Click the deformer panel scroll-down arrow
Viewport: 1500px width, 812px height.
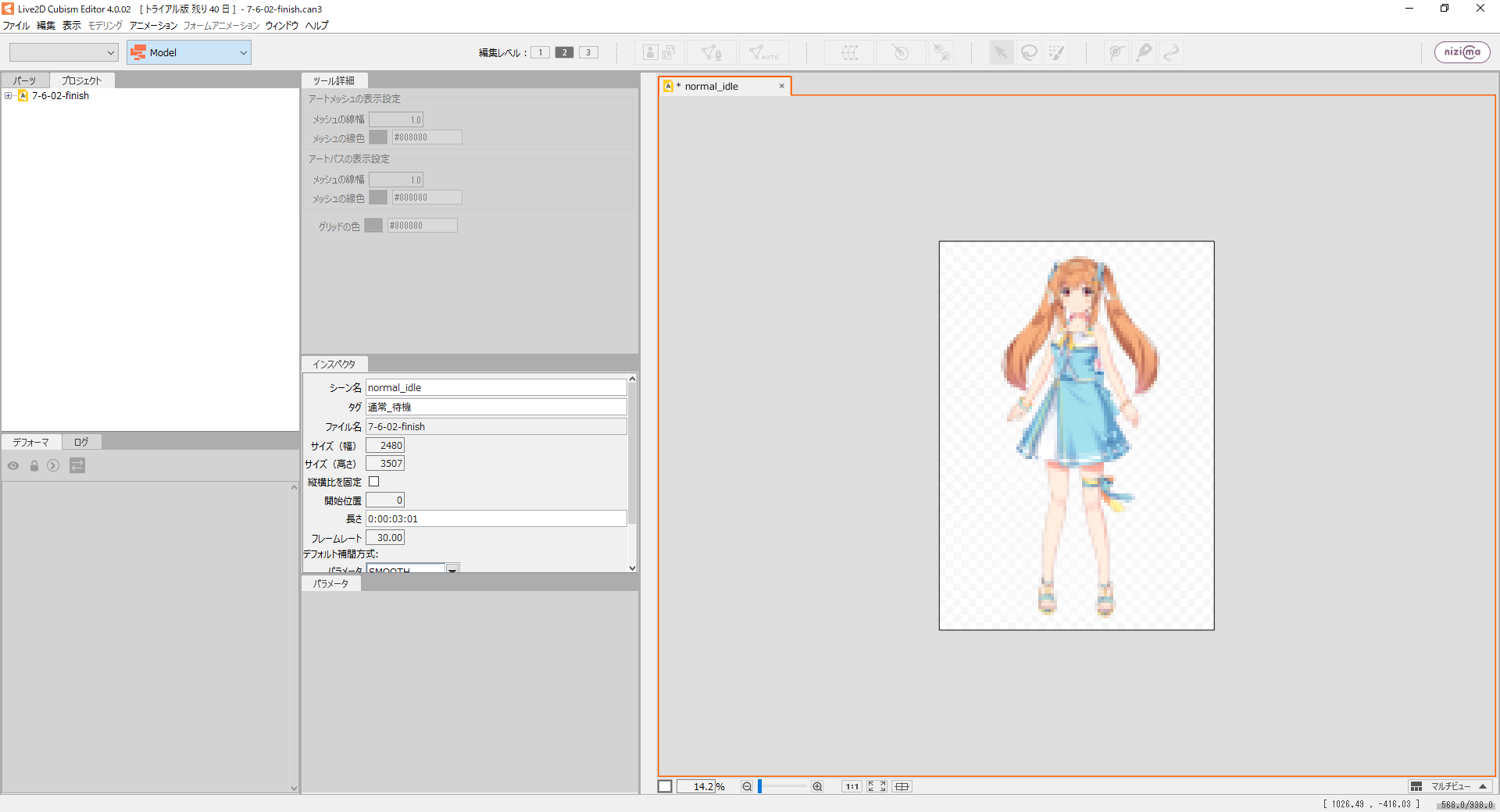point(294,788)
